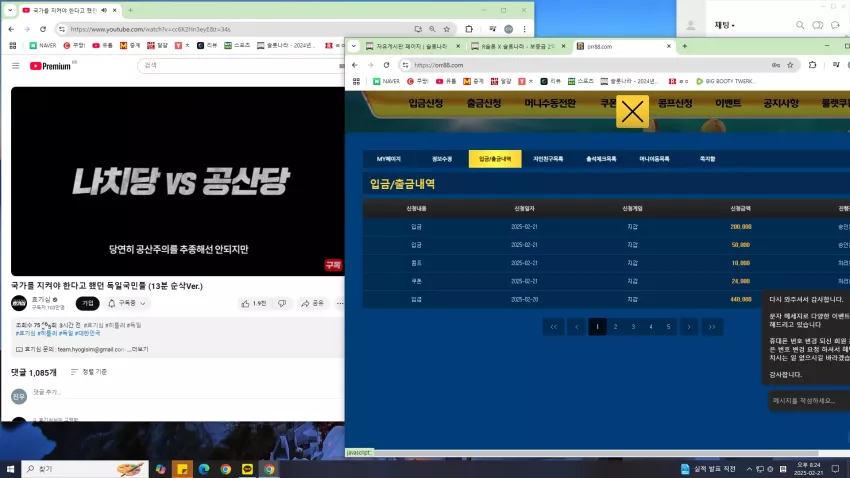Open search icon in chat window

800,25
